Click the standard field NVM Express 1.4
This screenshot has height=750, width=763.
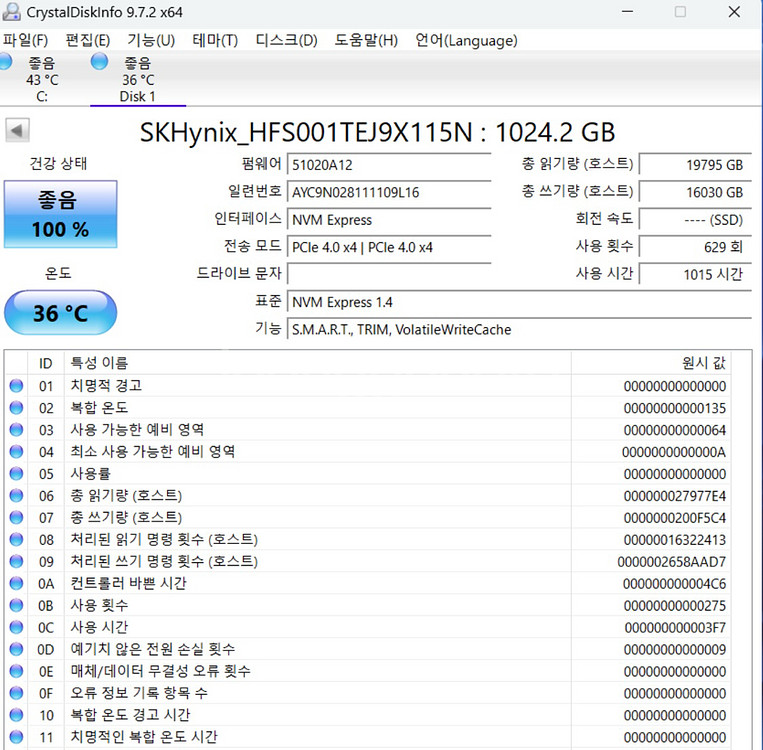tap(519, 302)
